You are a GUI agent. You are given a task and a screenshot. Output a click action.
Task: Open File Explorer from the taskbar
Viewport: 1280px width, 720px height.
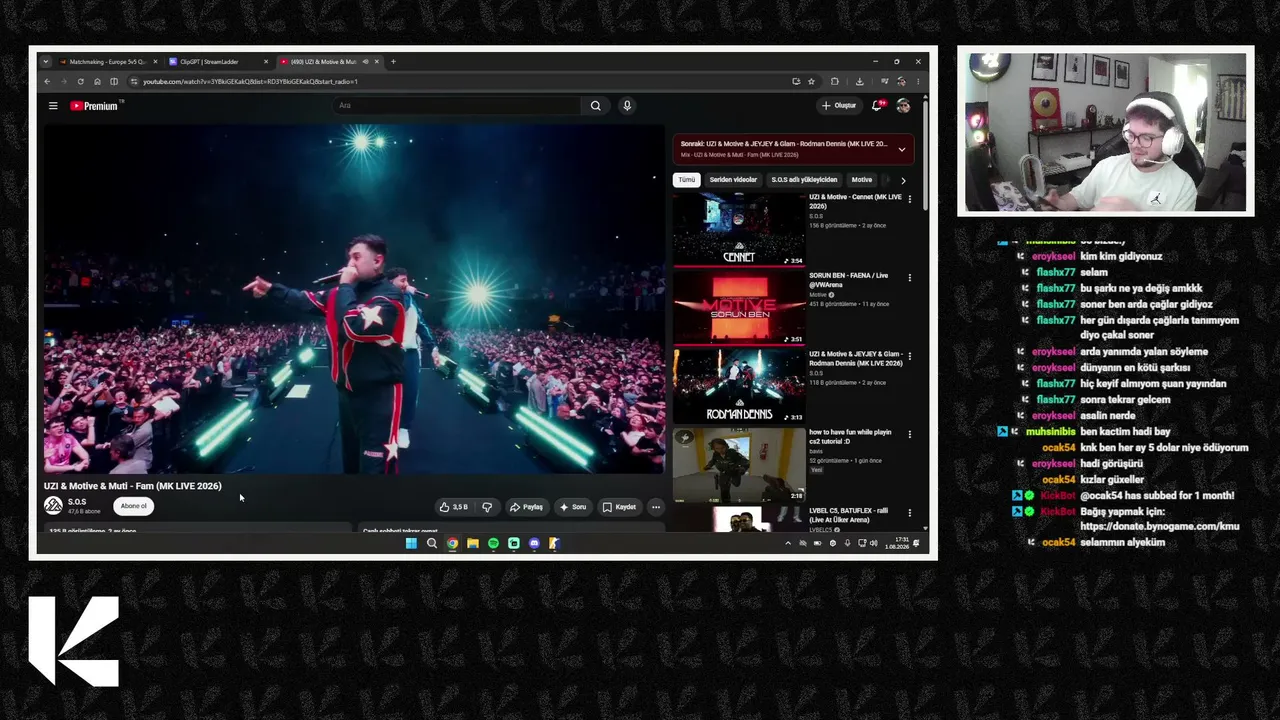point(473,543)
